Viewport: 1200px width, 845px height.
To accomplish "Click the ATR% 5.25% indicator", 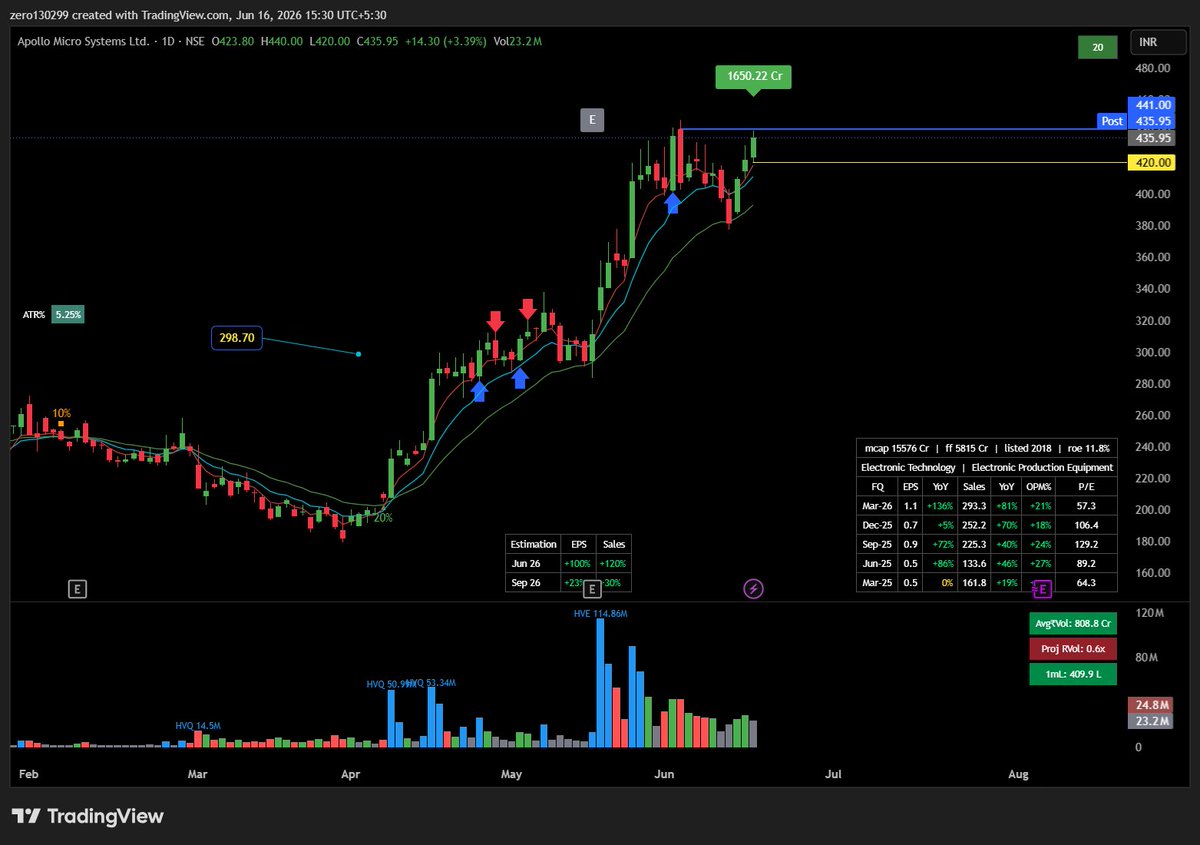I will pyautogui.click(x=53, y=314).
